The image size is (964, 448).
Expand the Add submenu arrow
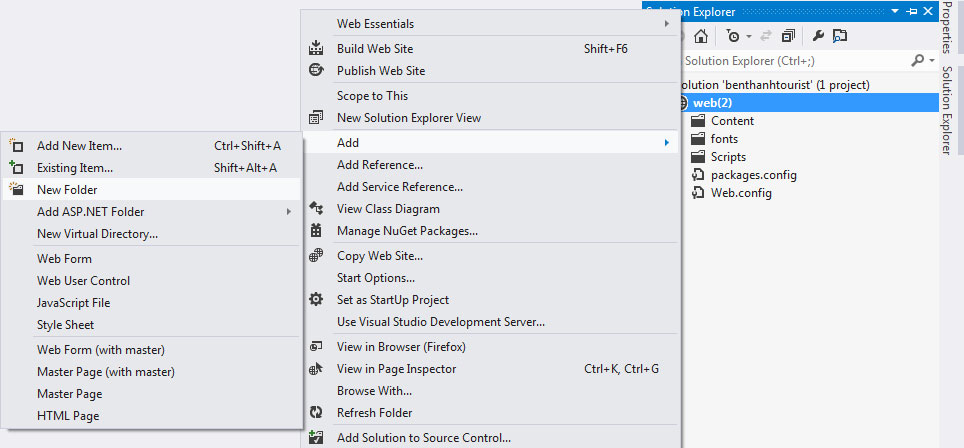666,143
